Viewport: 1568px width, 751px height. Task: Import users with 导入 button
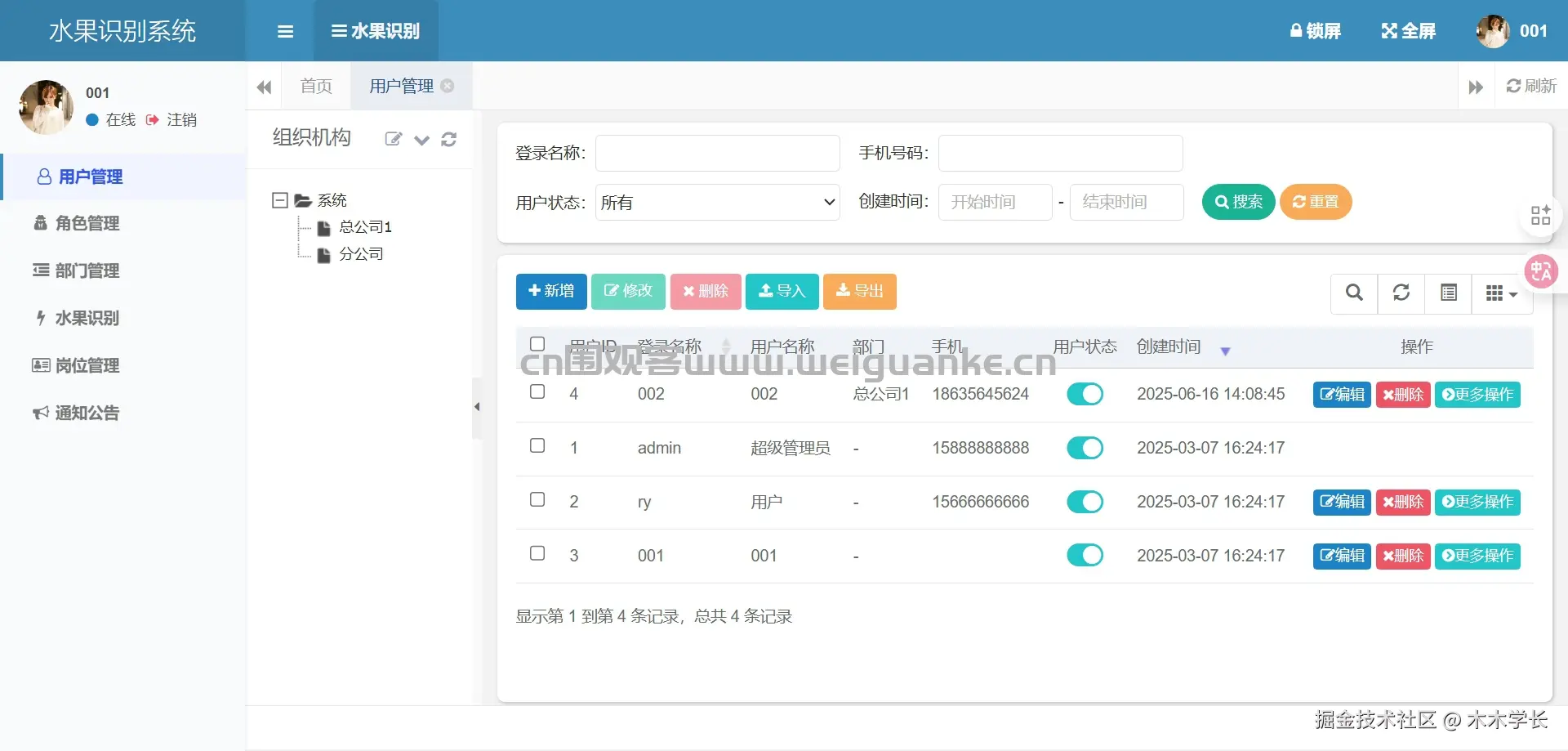point(782,291)
